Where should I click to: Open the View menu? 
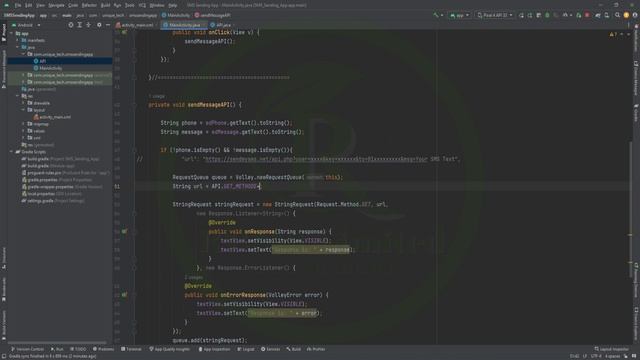click(x=40, y=5)
